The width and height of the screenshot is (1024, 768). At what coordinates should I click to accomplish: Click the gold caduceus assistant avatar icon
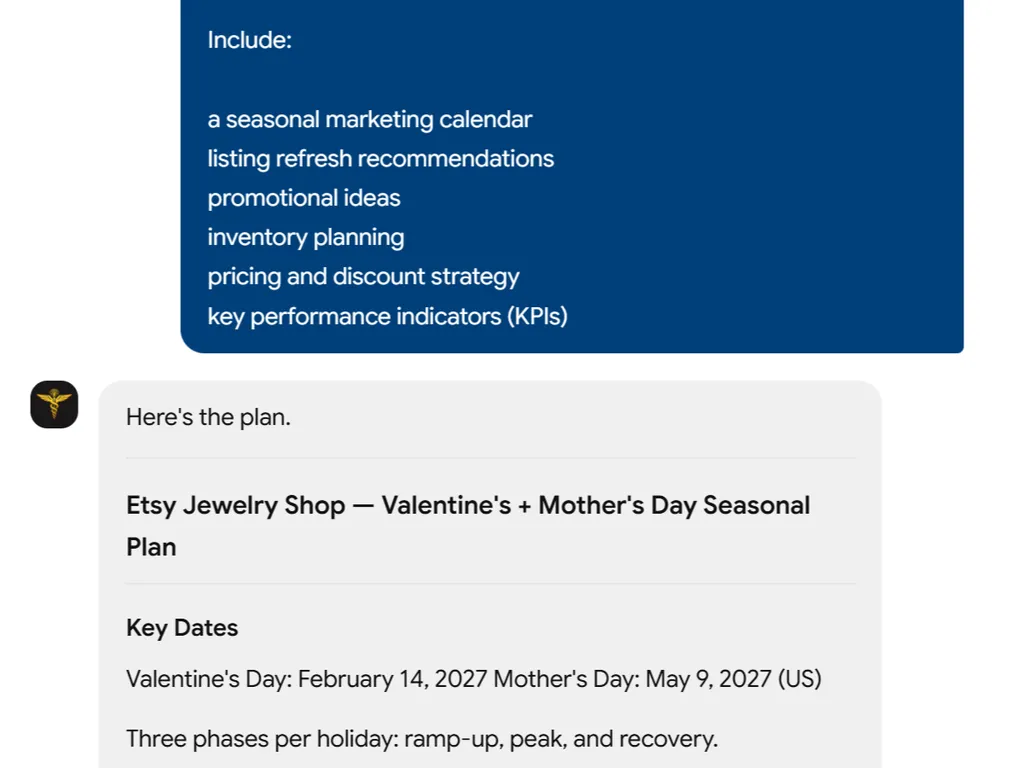coord(54,404)
